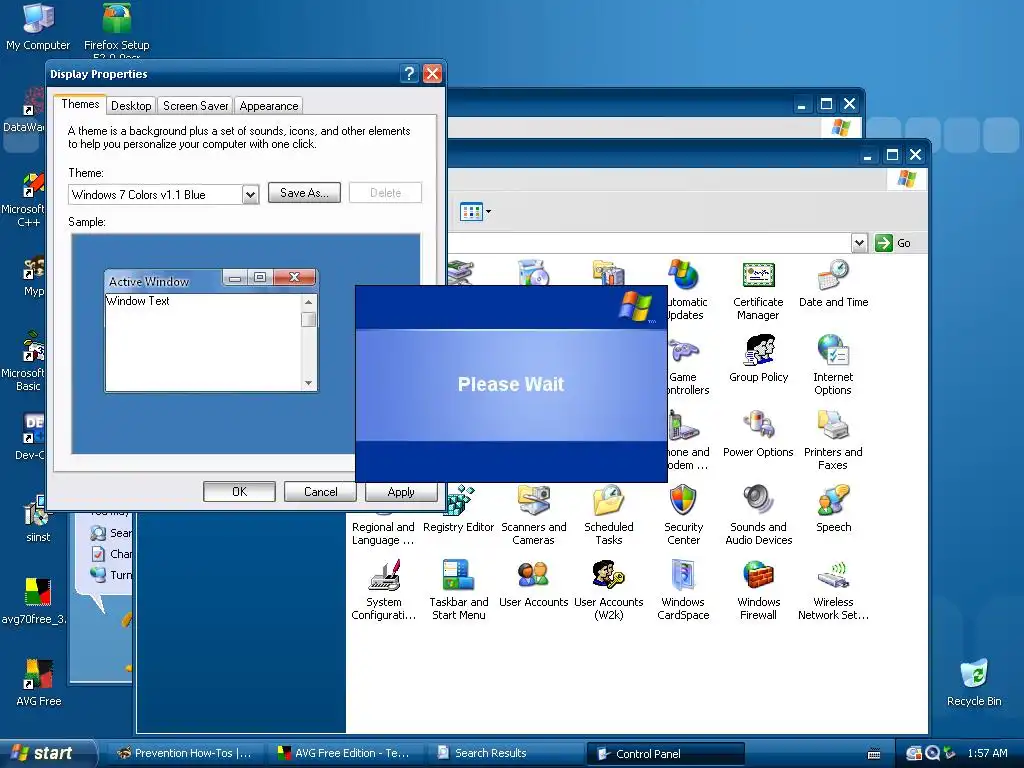Screen dimensions: 1024x768
Task: Open AVG Free desktop shortcut
Action: pyautogui.click(x=39, y=683)
